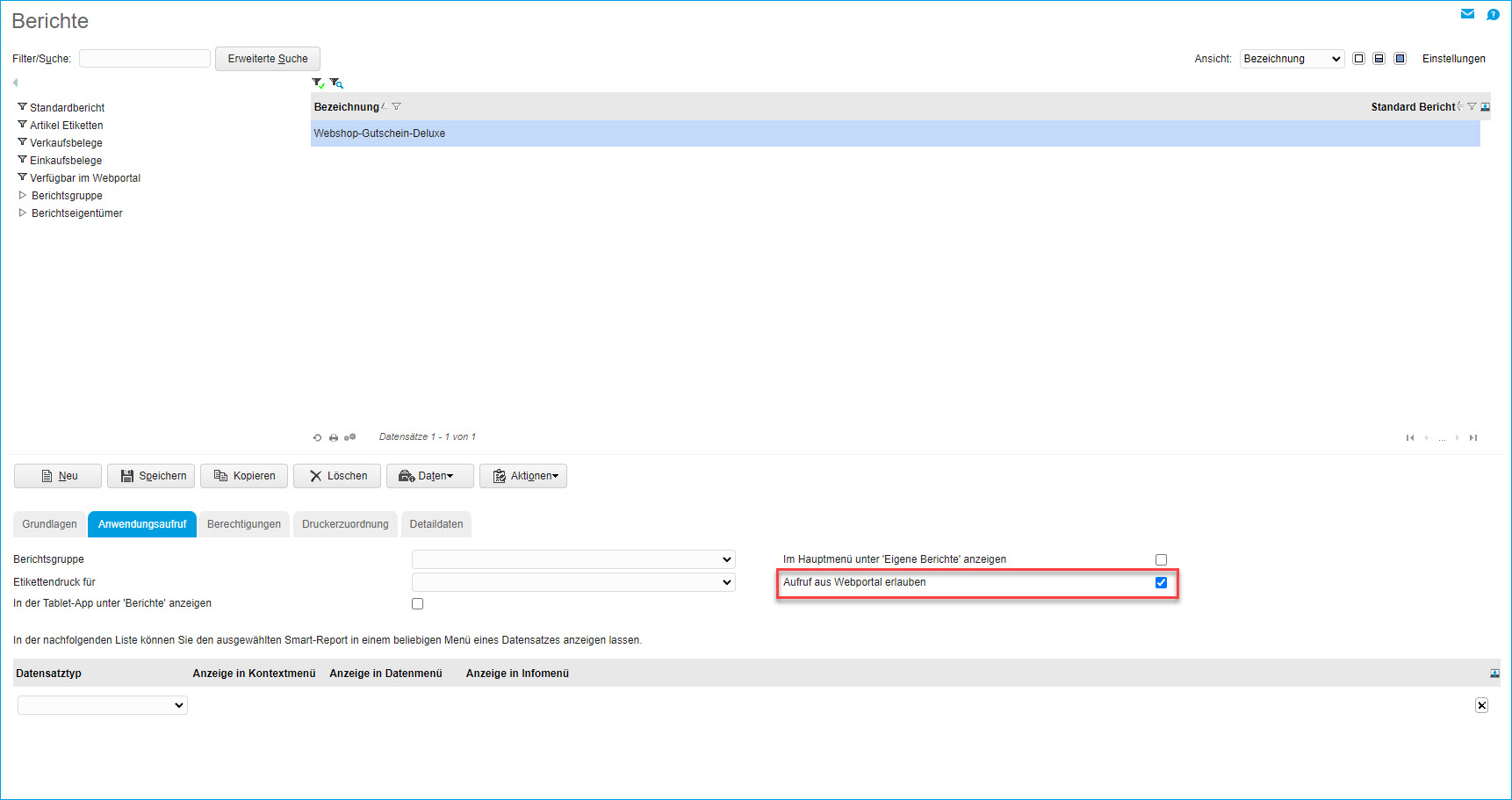Viewport: 1512px width, 800px height.
Task: Click the blue help question mark icon
Action: point(1493,14)
